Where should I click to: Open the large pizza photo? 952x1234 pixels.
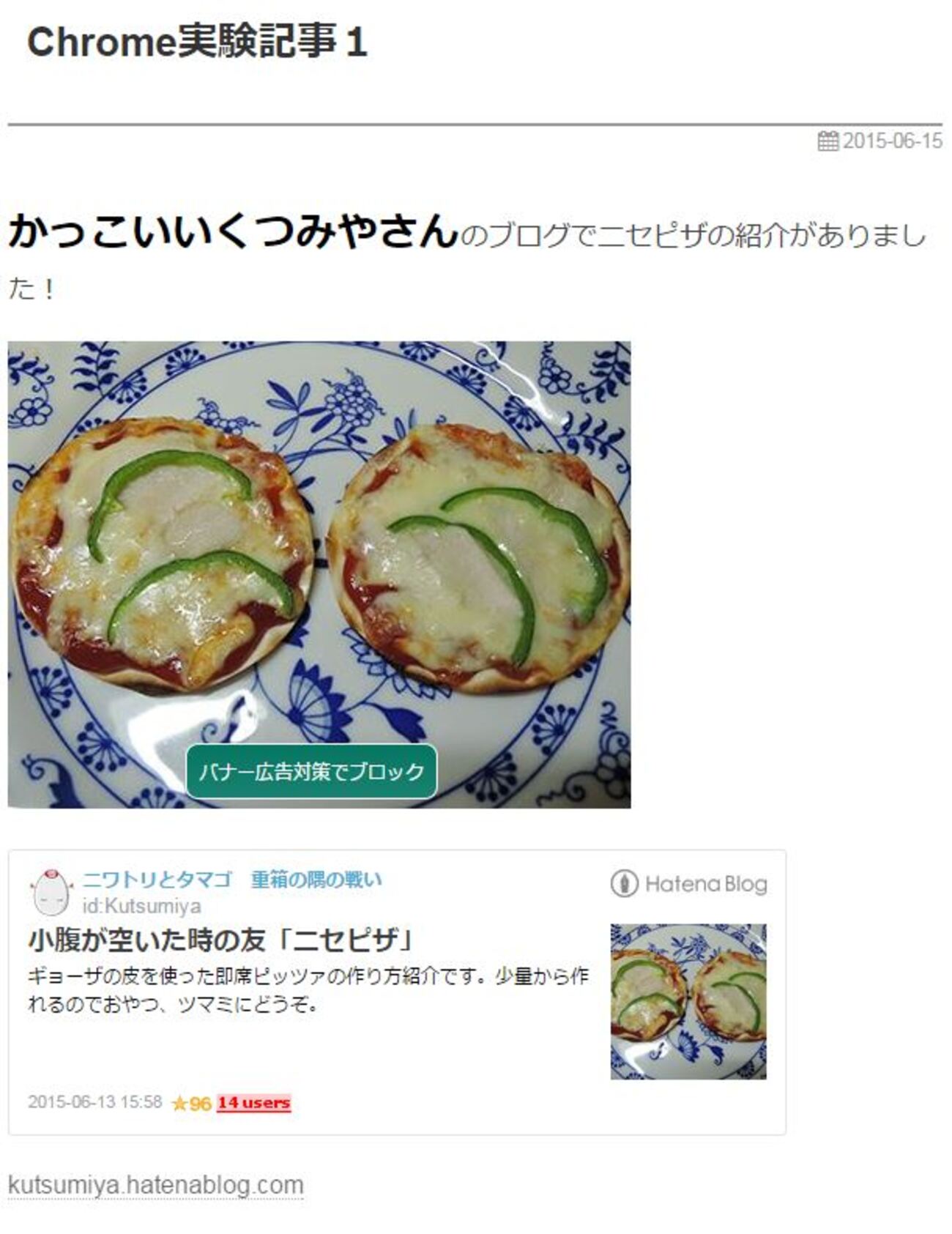point(319,574)
